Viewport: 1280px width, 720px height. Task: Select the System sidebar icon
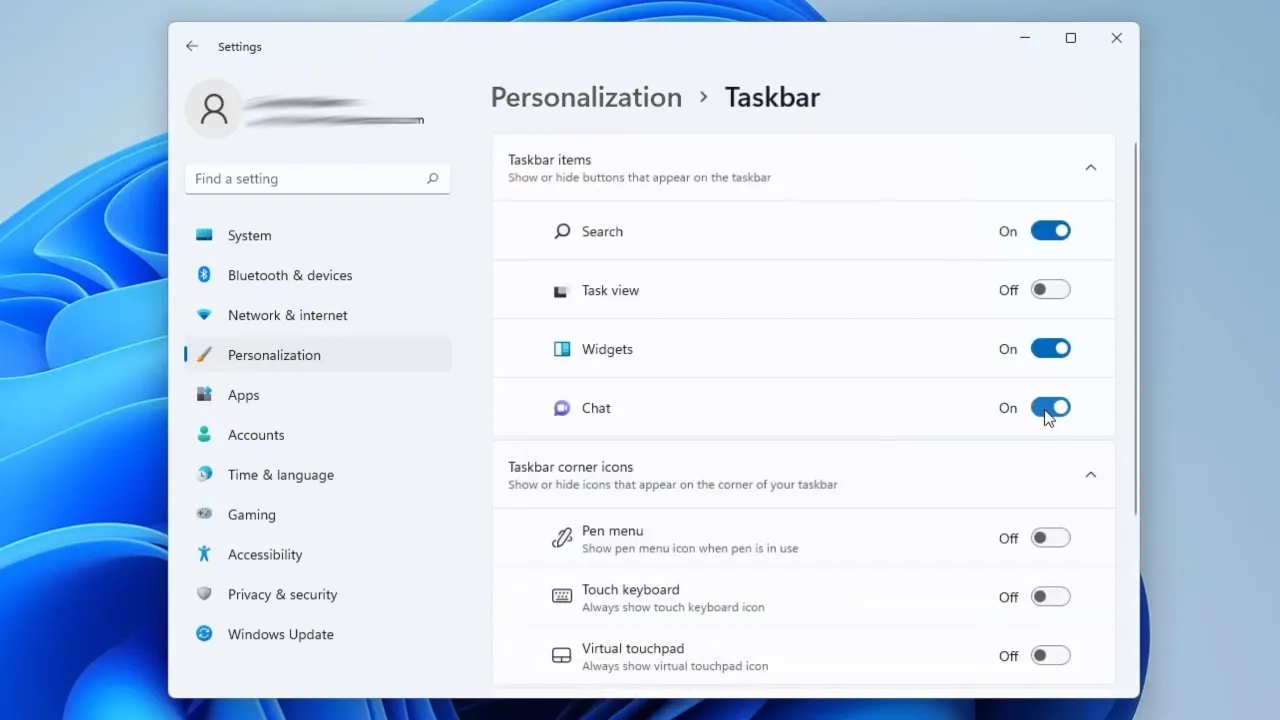pos(207,235)
